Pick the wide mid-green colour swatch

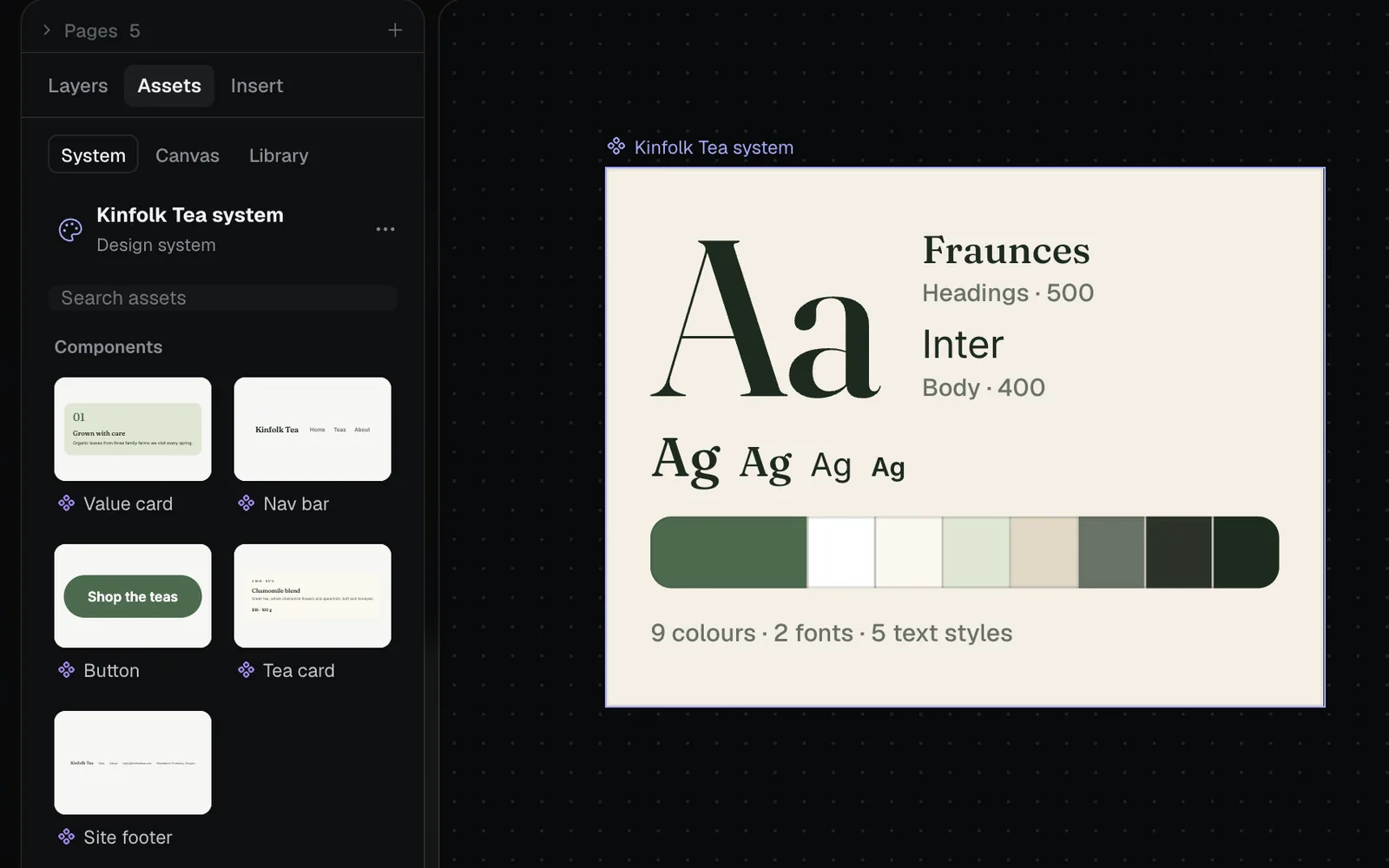(x=728, y=552)
